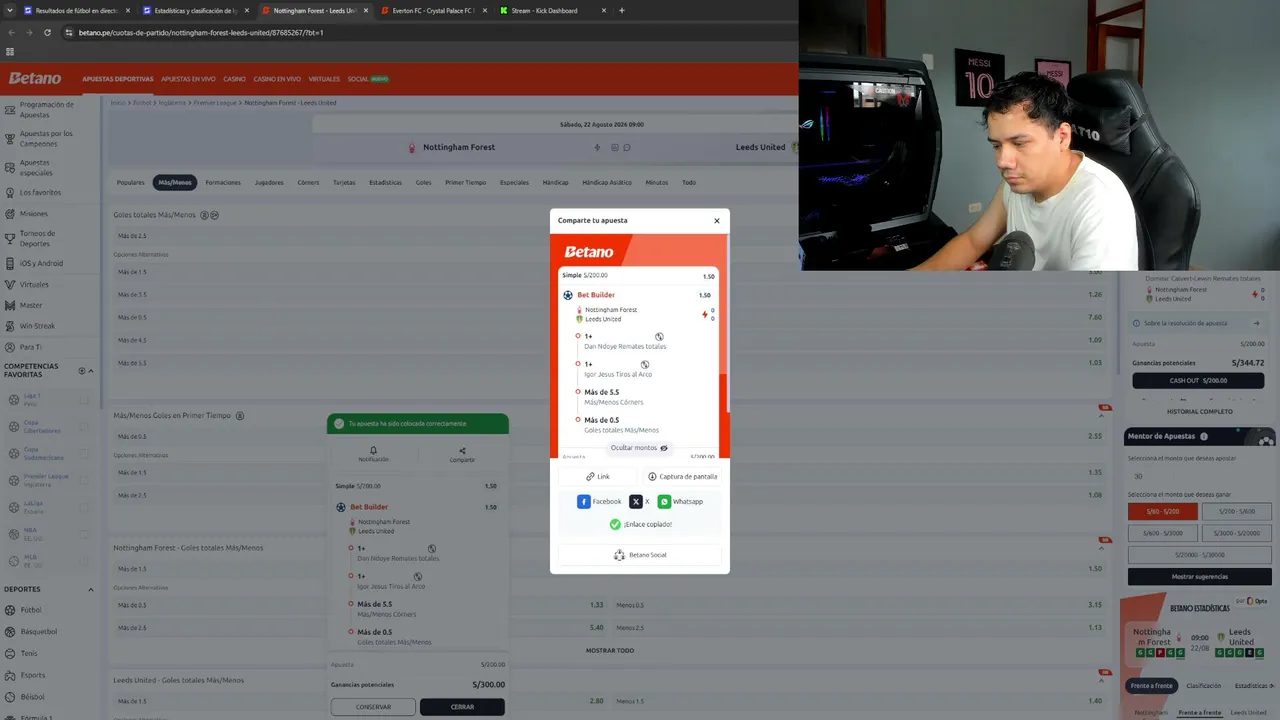Collapse Competencias Favoritas section
The width and height of the screenshot is (1280, 720).
[x=91, y=371]
